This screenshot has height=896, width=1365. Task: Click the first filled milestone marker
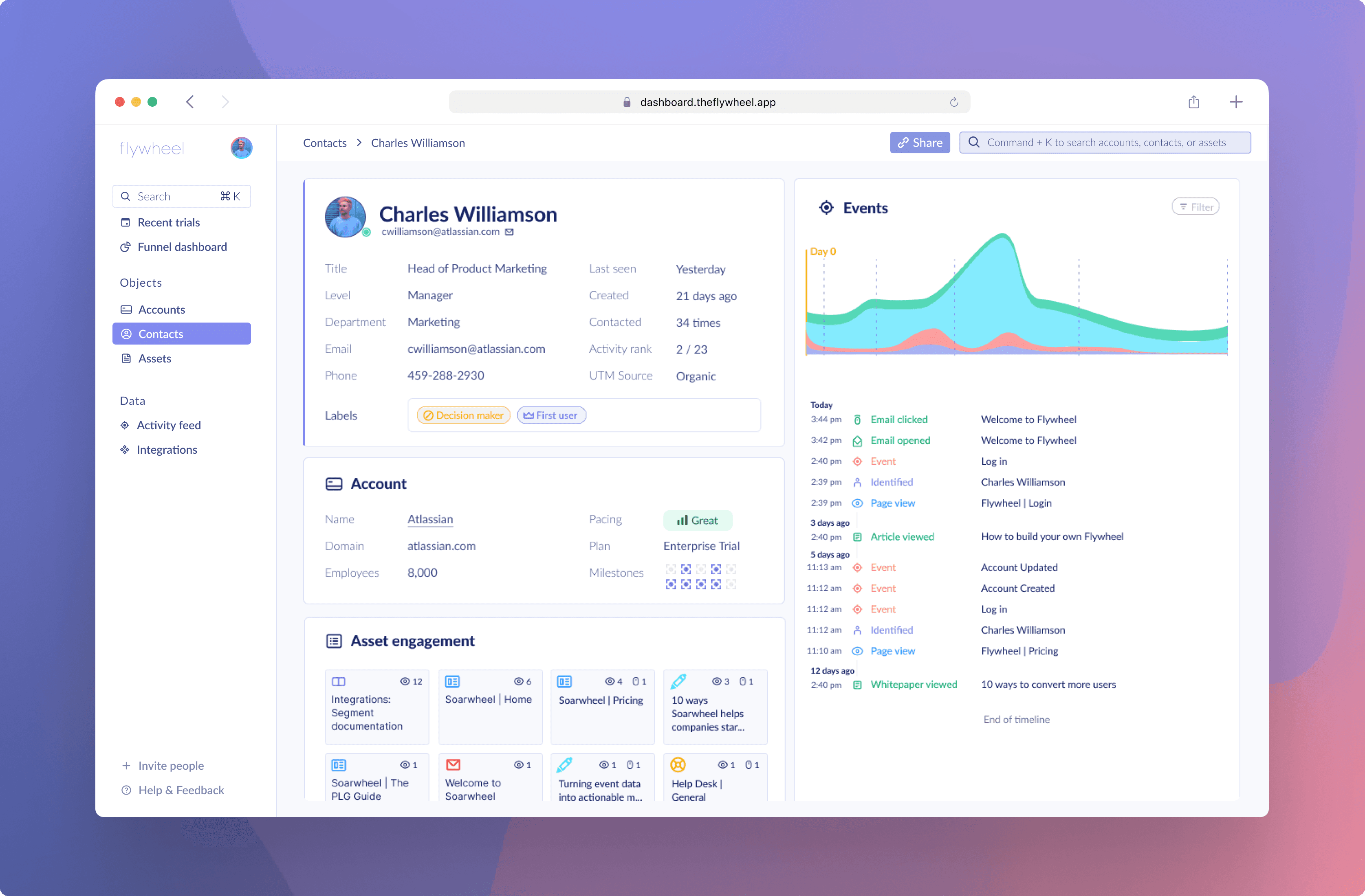click(686, 569)
